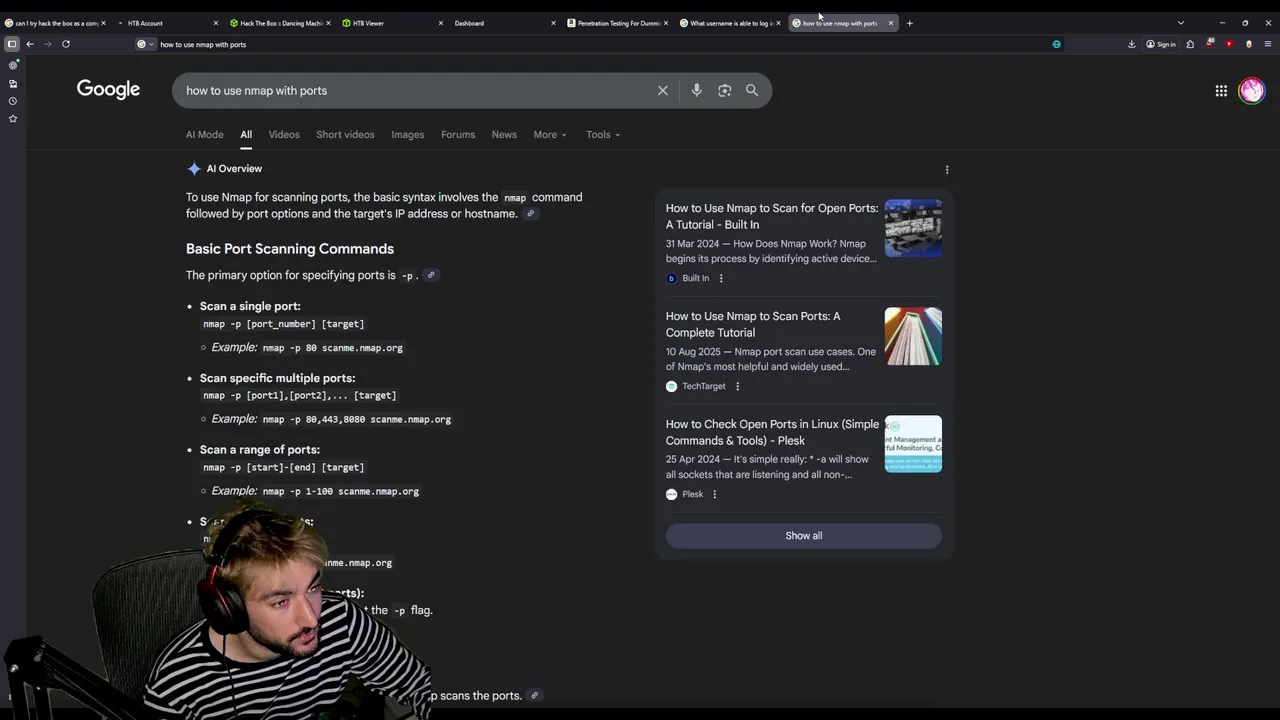Open search engine selector in address bar
The height and width of the screenshot is (720, 1280).
tap(145, 44)
